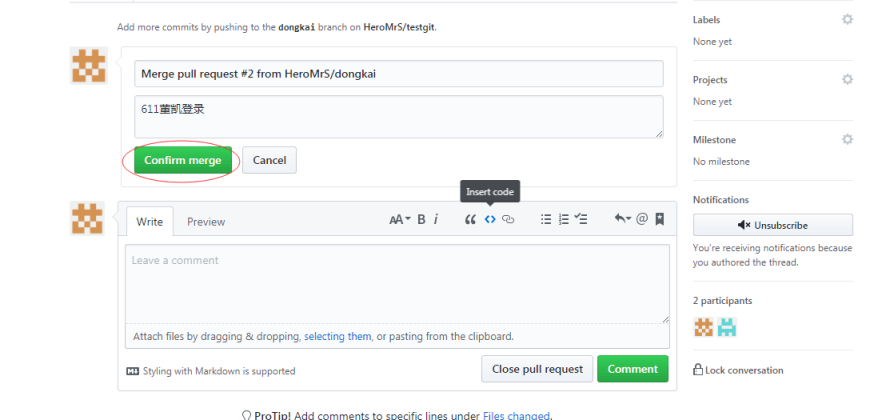Add a bulleted list
The image size is (875, 420).
546,219
